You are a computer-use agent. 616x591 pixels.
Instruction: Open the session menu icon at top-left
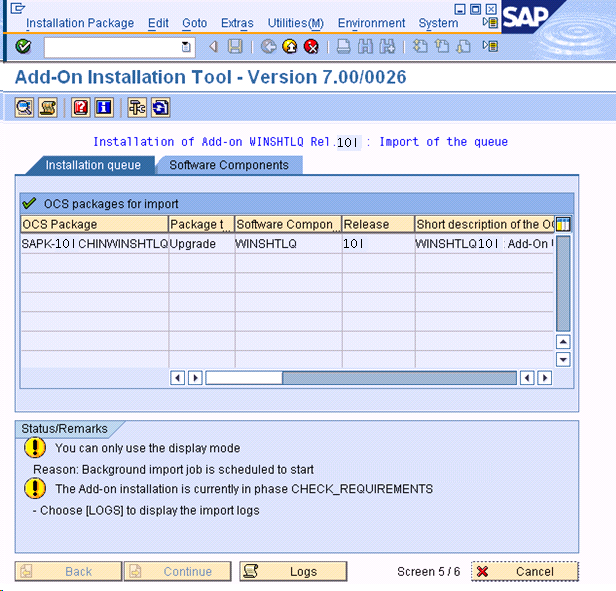18,8
